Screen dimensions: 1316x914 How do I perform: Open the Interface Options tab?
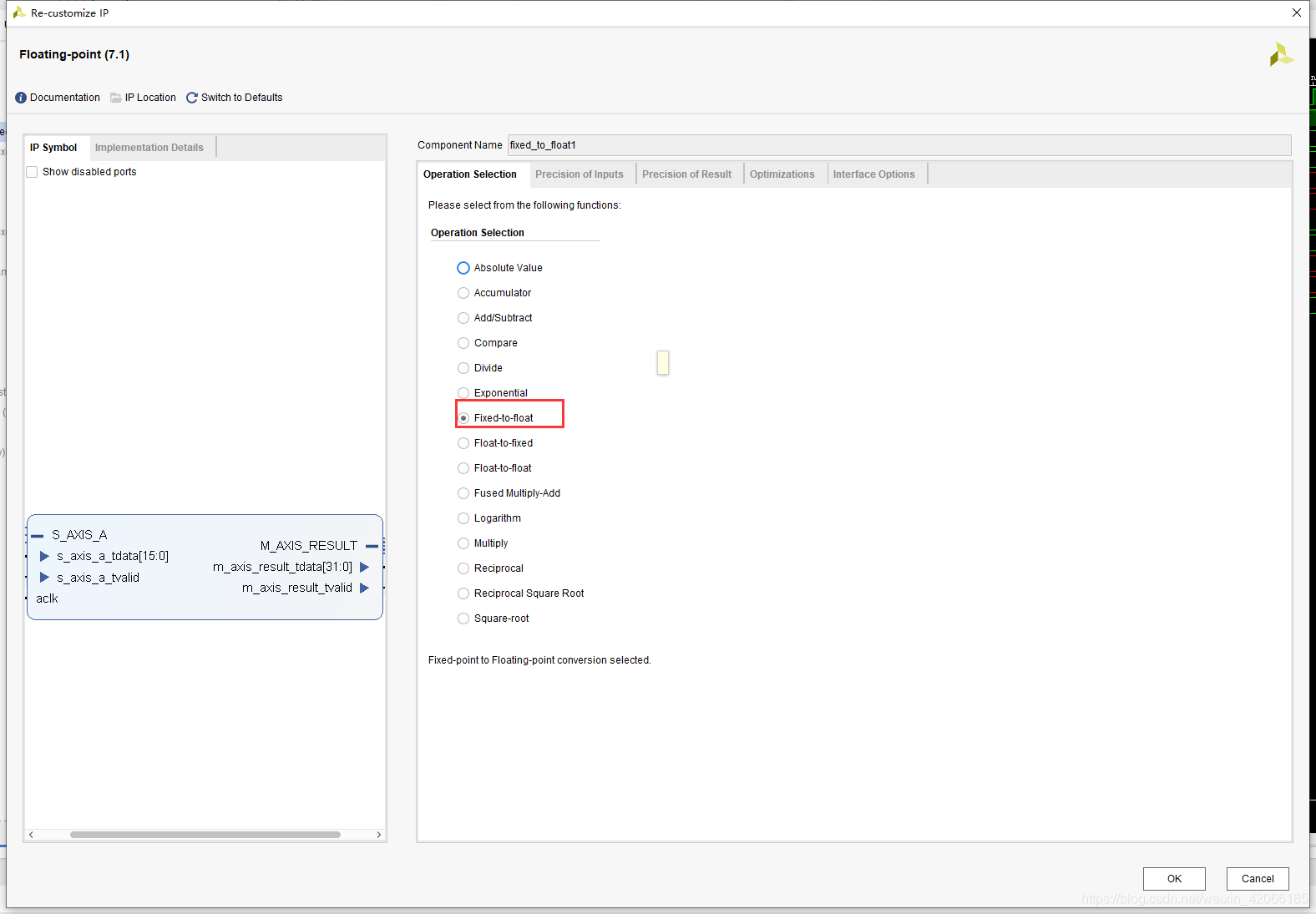[874, 174]
